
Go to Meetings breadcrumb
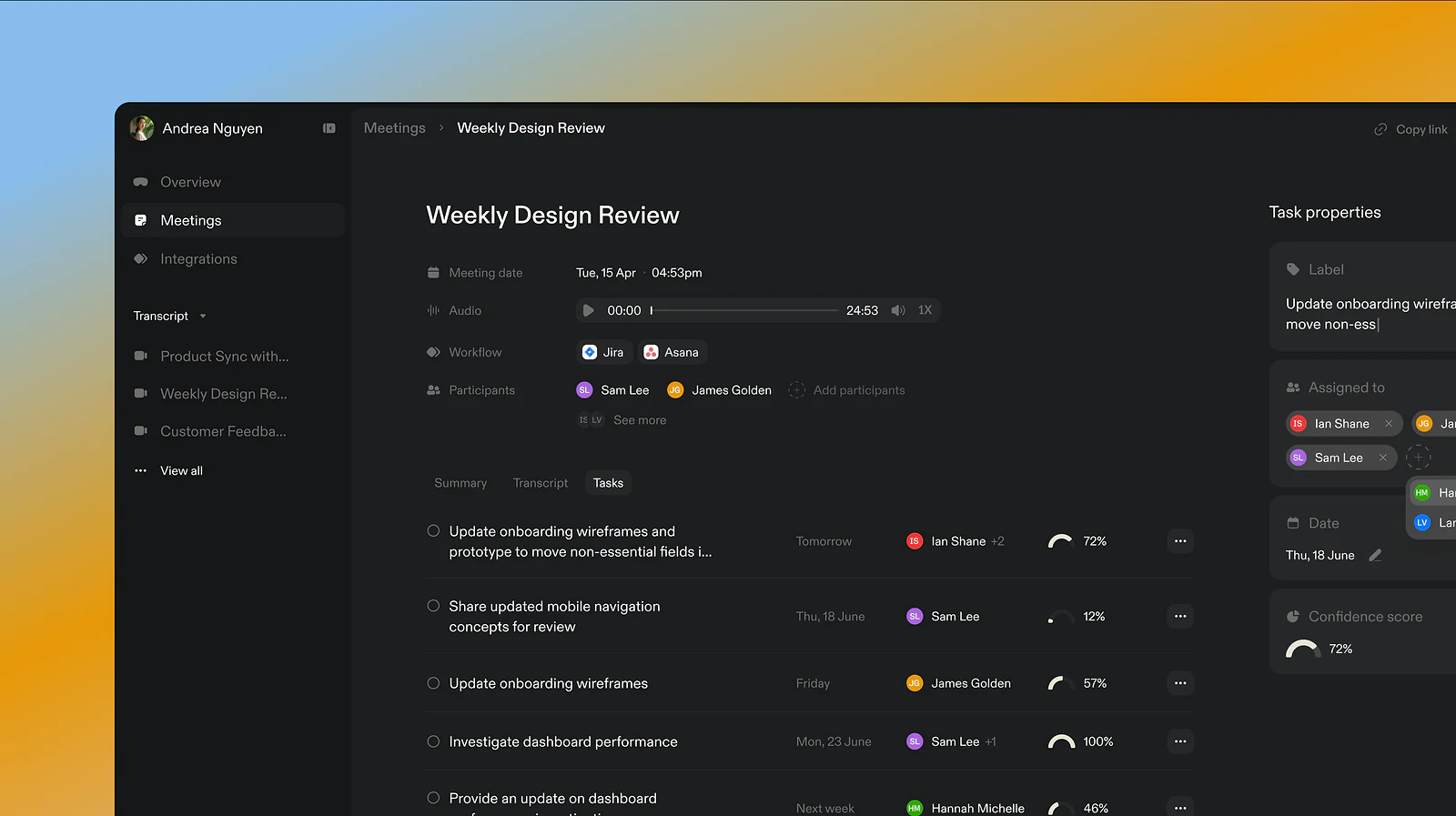click(395, 128)
